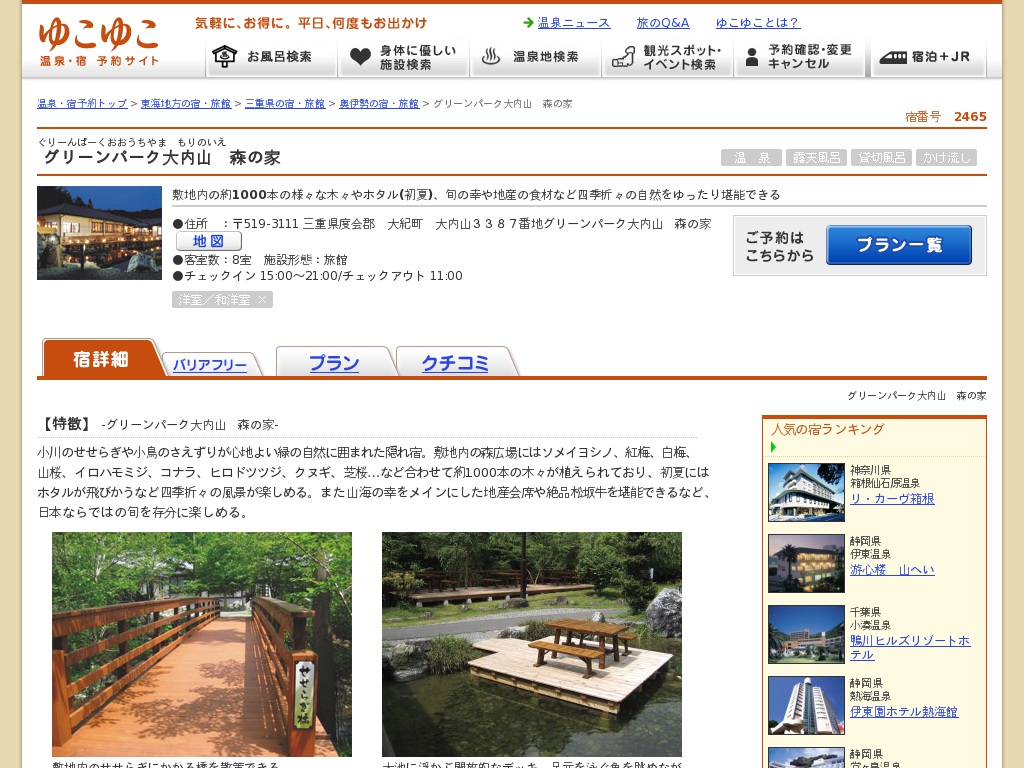
Task: Open the お風呂検索 navigation item
Action: coord(272,57)
